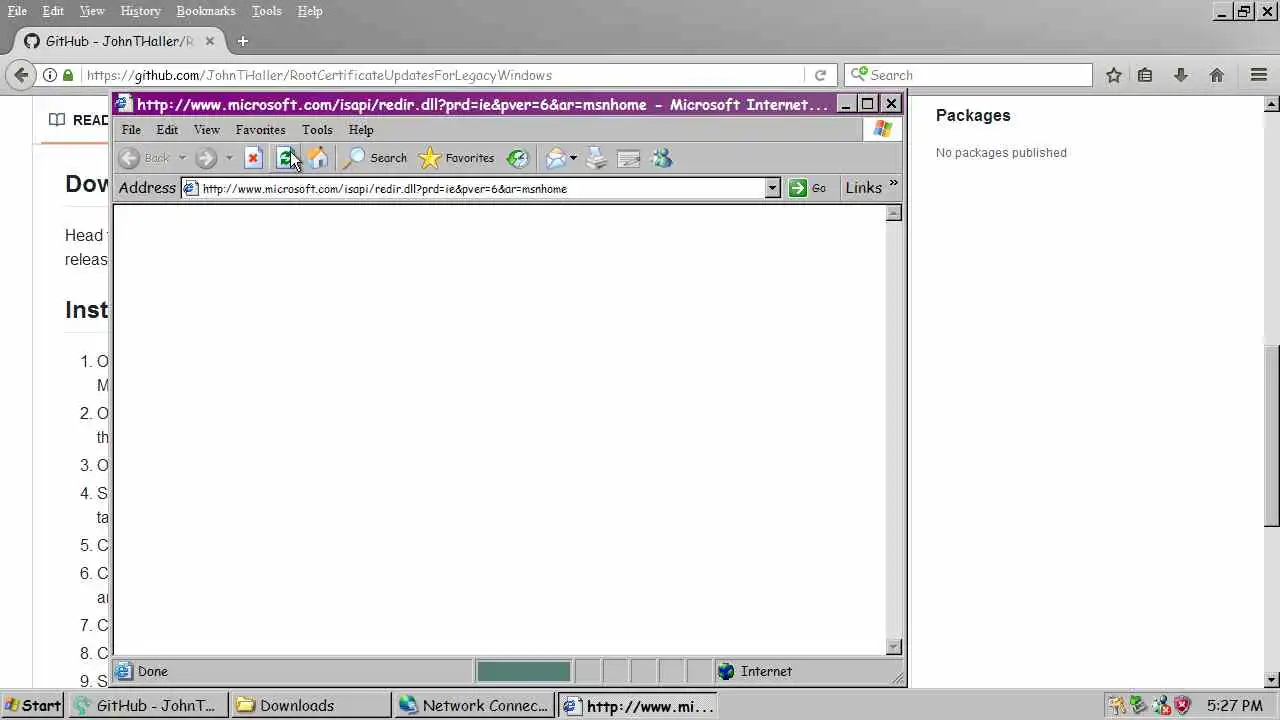The height and width of the screenshot is (720, 1280).
Task: Open the Address bar dropdown list
Action: click(772, 188)
